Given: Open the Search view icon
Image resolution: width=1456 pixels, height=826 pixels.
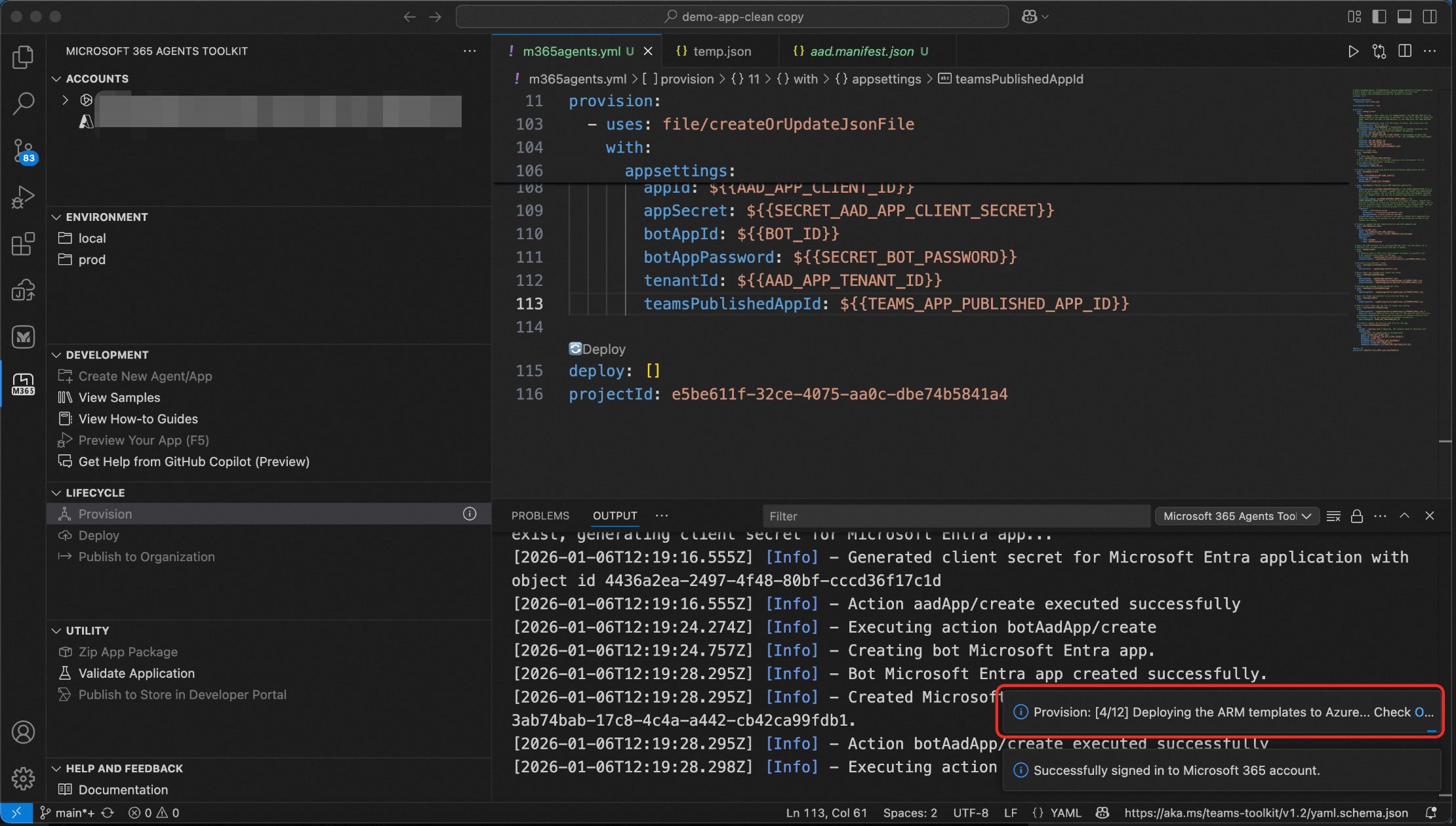Looking at the screenshot, I should pyautogui.click(x=23, y=104).
